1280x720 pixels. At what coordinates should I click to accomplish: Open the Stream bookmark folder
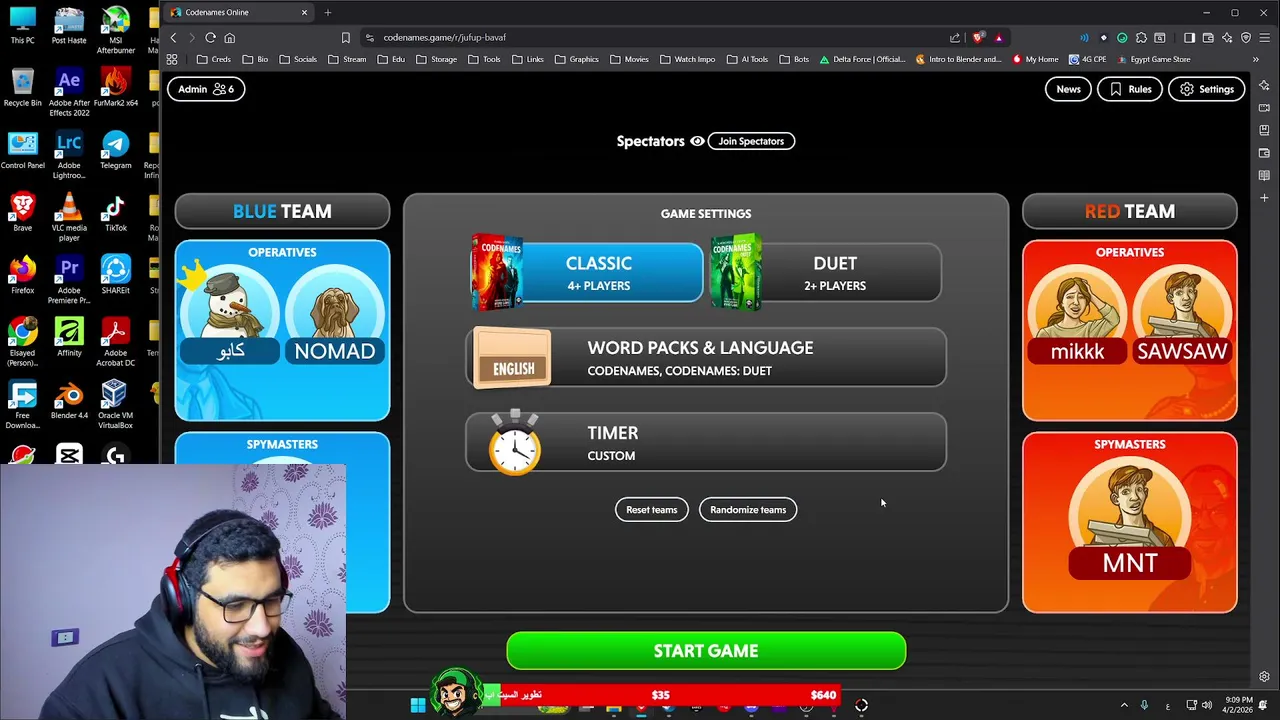click(x=347, y=59)
